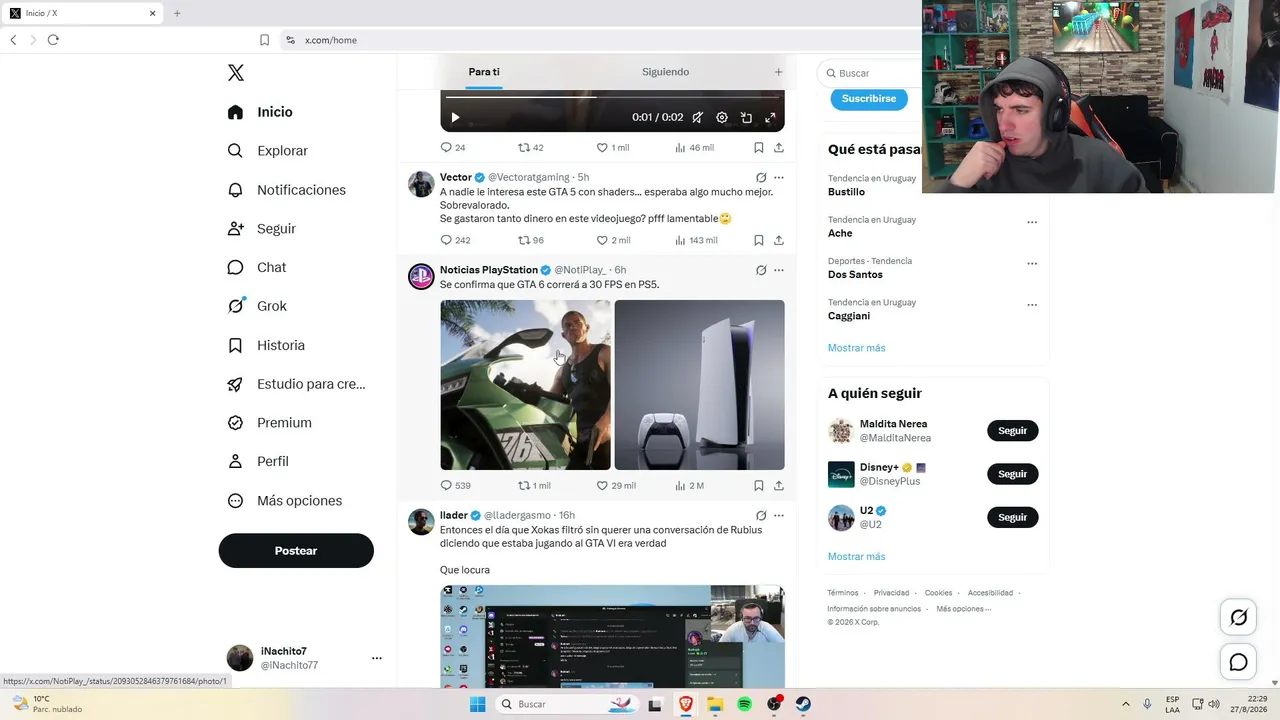The width and height of the screenshot is (1280, 720).
Task: Open Chat messages in the sidebar
Action: pos(257,268)
